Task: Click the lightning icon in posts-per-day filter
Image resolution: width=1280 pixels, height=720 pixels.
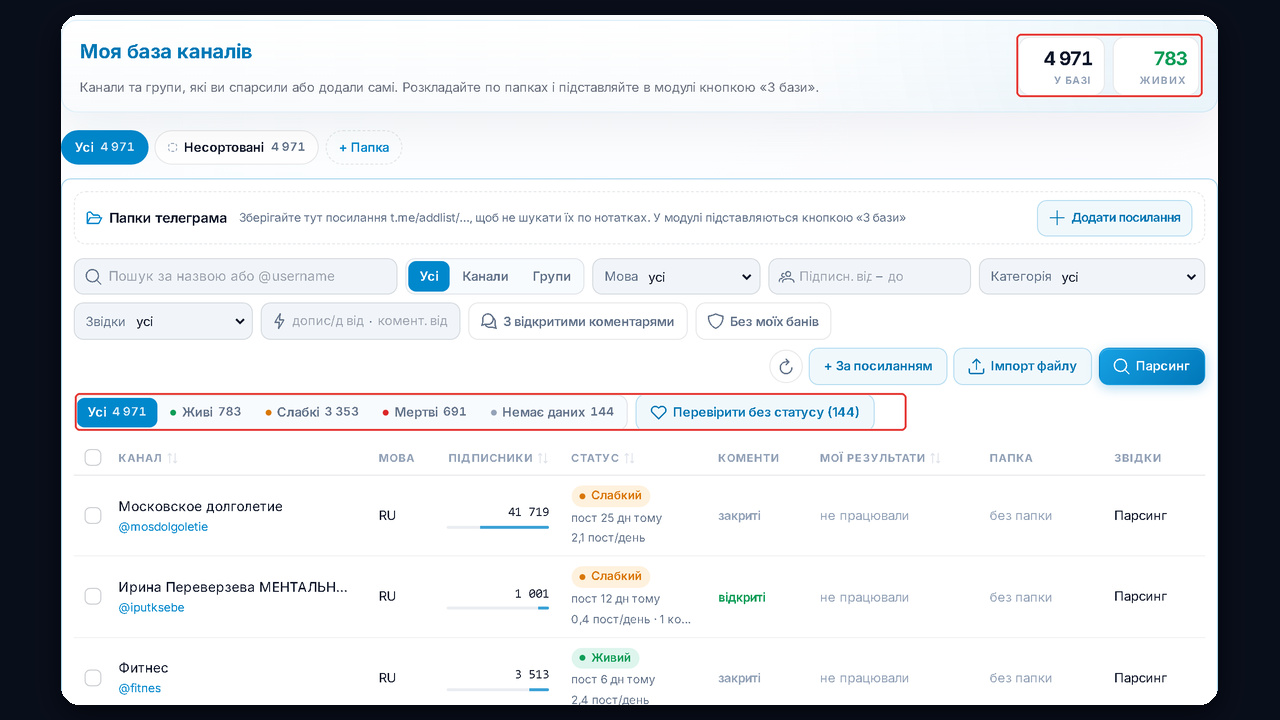Action: point(279,322)
